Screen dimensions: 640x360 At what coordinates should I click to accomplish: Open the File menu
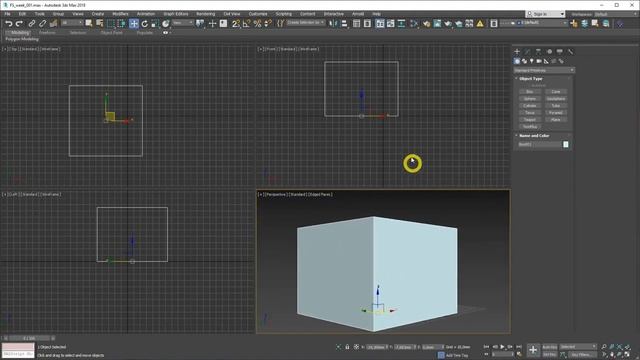click(7, 14)
